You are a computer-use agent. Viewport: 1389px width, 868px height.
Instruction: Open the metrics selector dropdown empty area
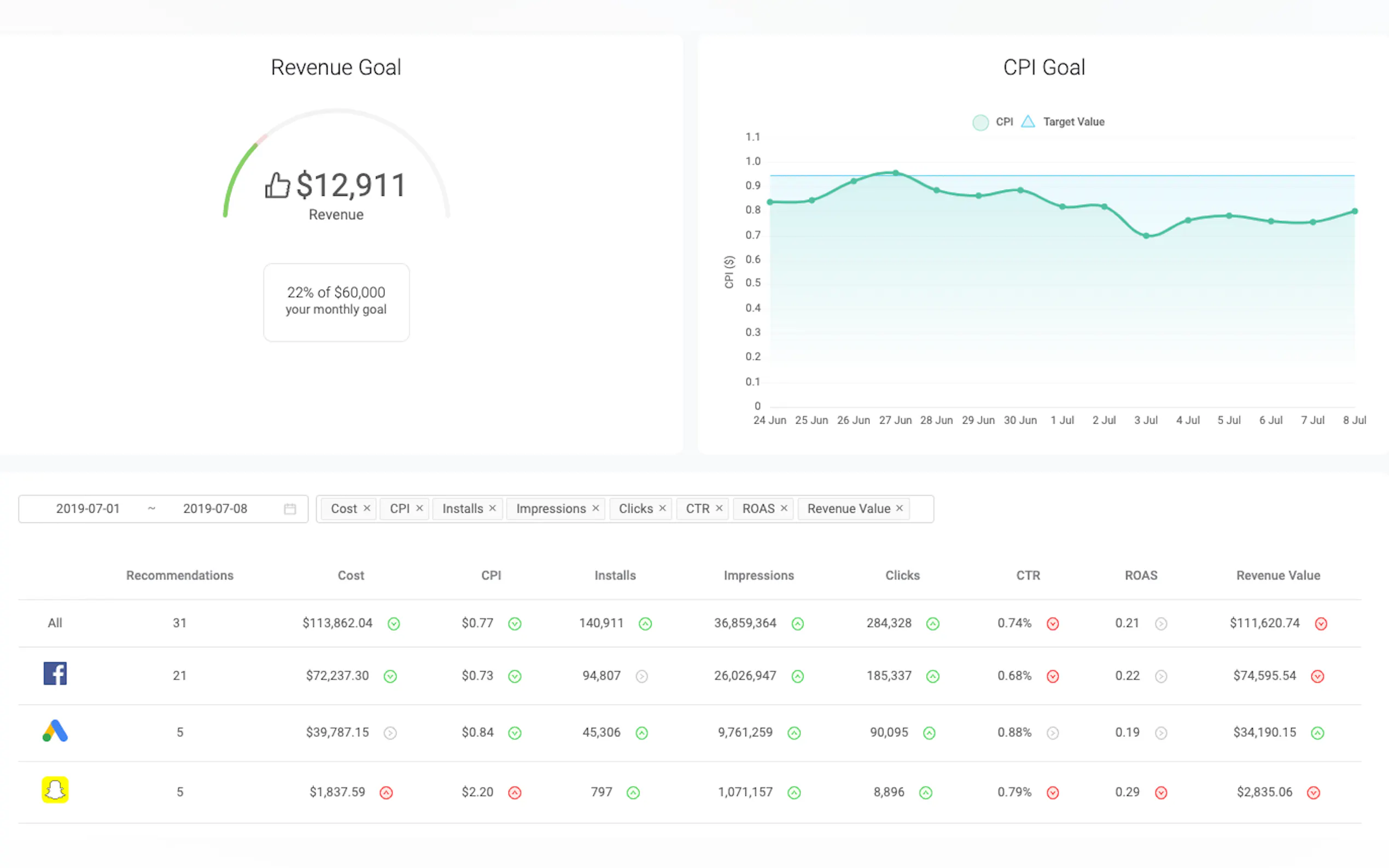(x=921, y=509)
